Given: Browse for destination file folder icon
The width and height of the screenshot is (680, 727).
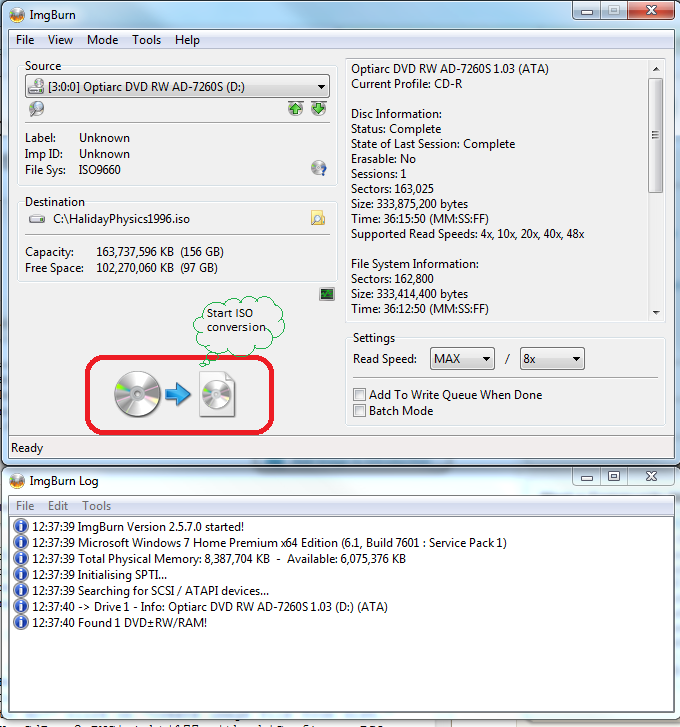Looking at the screenshot, I should coord(318,218).
